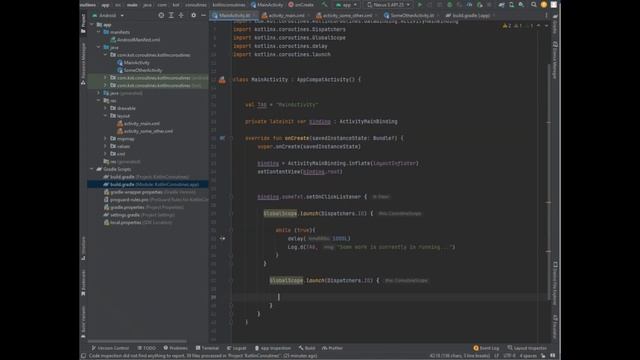Click the Sync Project with Gradle icon
Screen dimensions: 640x360
[502, 5]
